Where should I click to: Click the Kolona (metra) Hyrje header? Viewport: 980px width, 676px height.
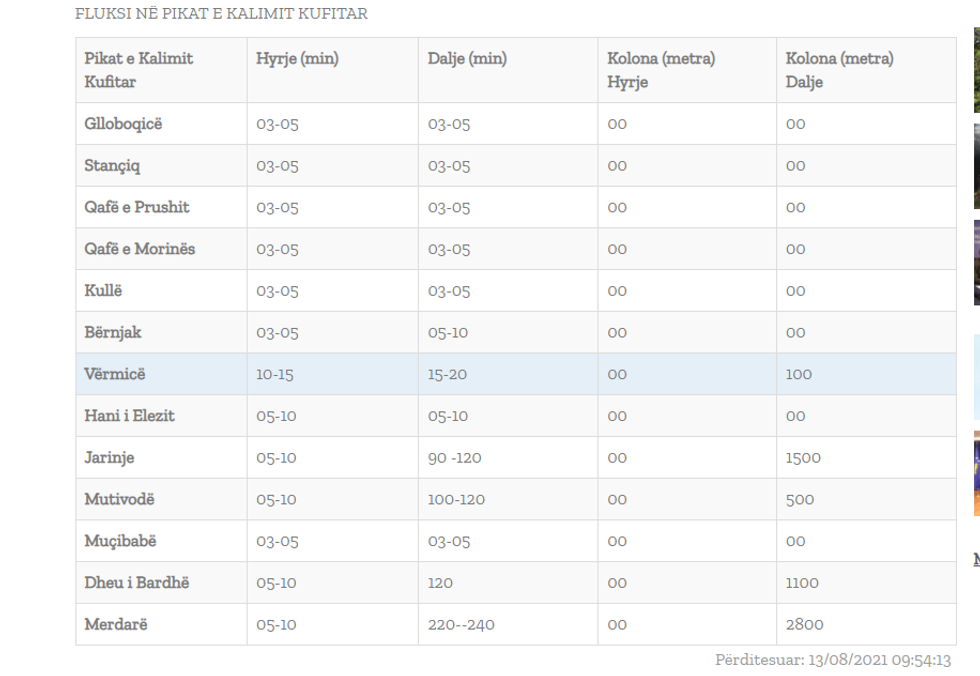[x=661, y=70]
